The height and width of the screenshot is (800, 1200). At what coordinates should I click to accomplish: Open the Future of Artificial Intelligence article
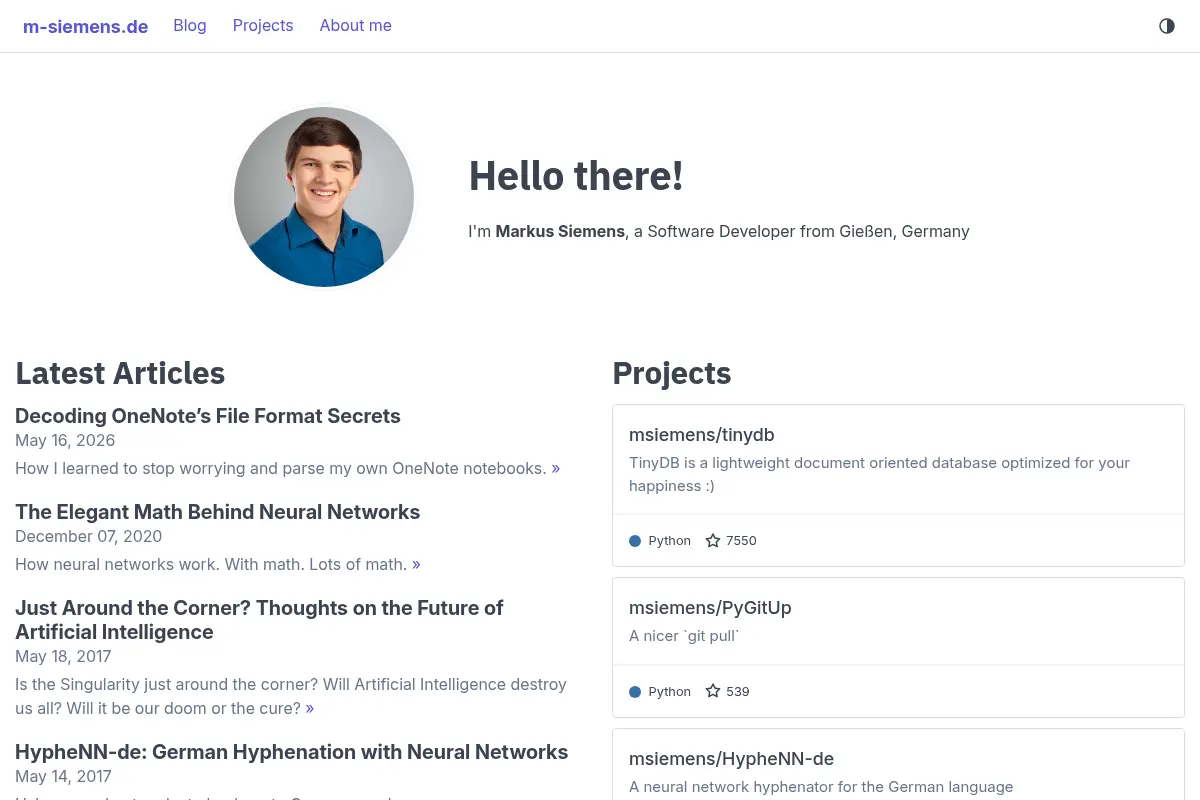pyautogui.click(x=259, y=620)
